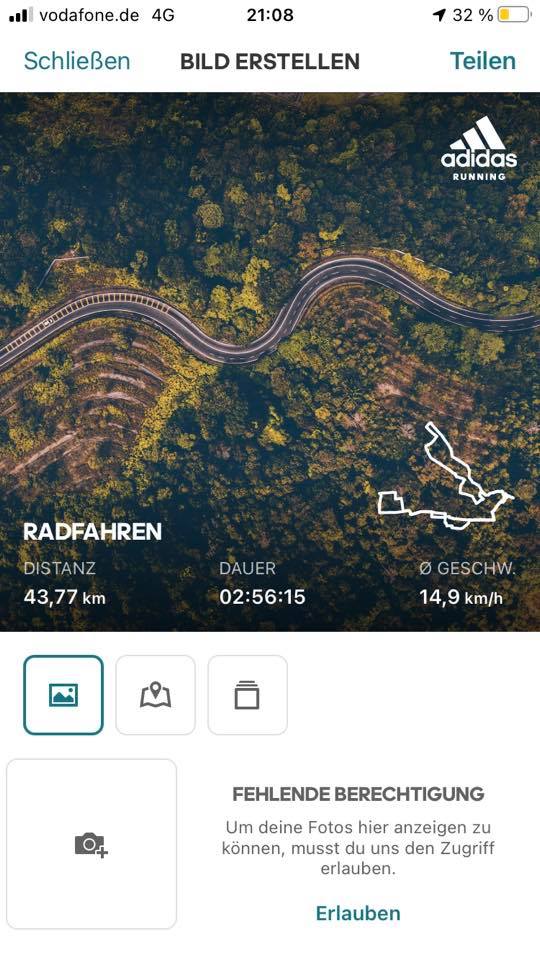Tap the white route outline overlay

[445, 475]
